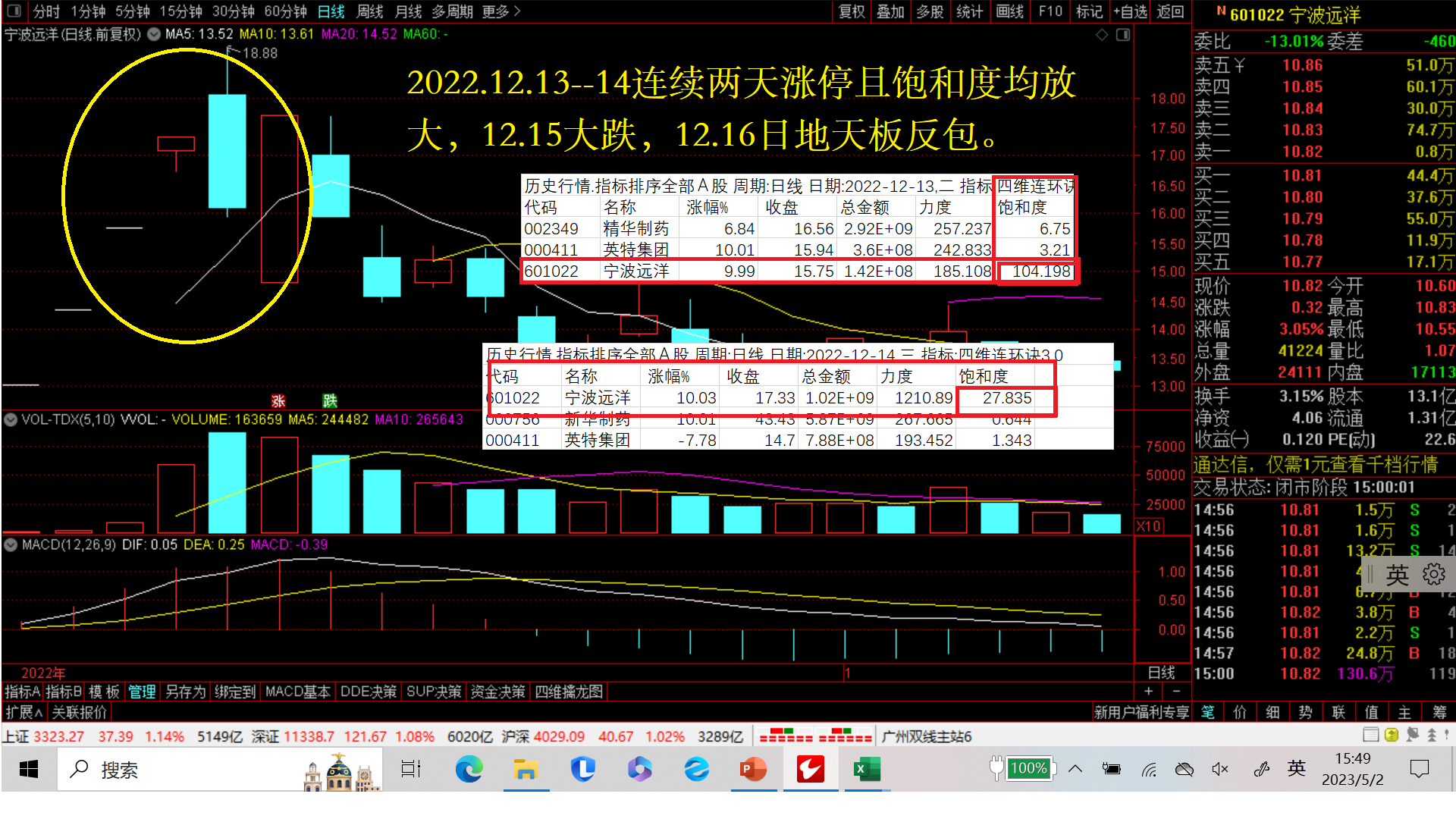Screen dimensions: 1456x819
Task: Open the MACD indicator settings circle icon
Action: 11,544
